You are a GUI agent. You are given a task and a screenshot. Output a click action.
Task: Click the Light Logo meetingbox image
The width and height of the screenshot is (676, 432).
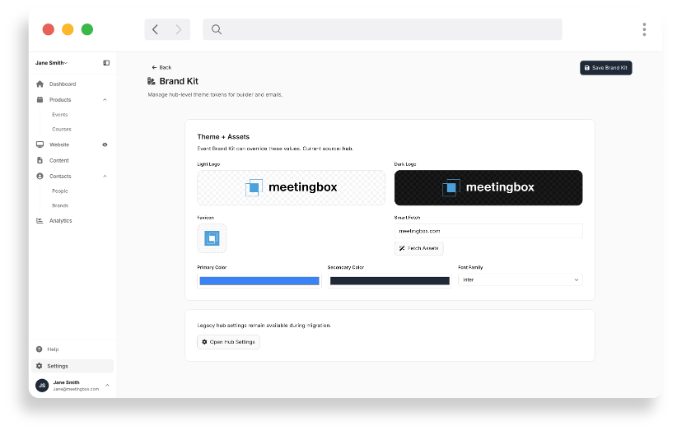[x=291, y=188]
